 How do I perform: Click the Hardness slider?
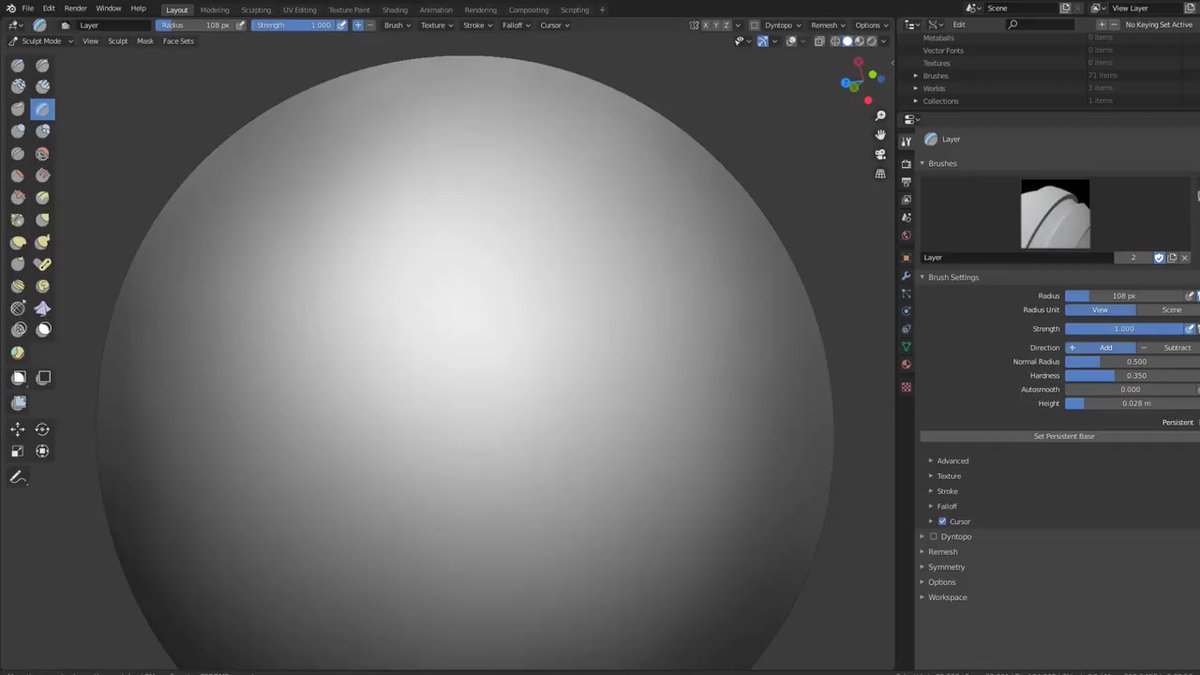(1131, 376)
